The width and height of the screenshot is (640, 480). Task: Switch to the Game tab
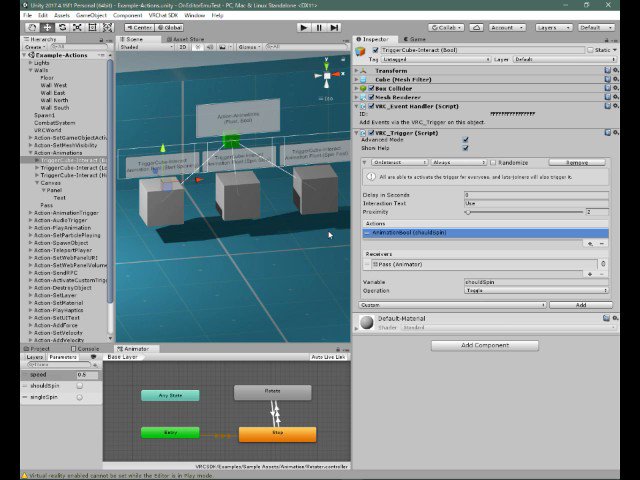pyautogui.click(x=414, y=39)
